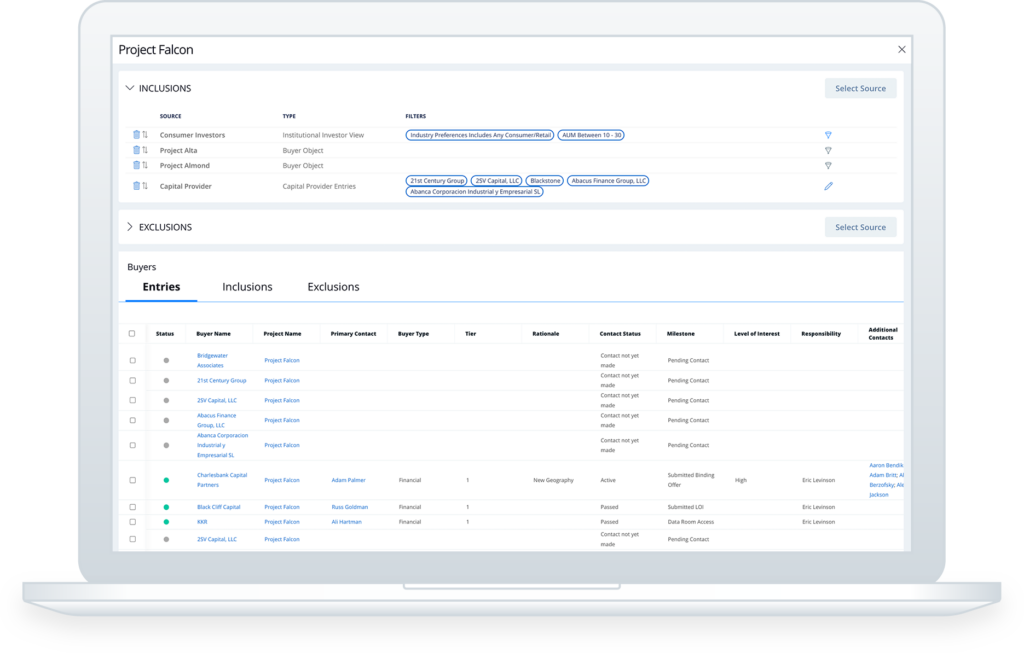Open Black Cliff Capital buyer link
The image size is (1024, 653).
pos(218,507)
